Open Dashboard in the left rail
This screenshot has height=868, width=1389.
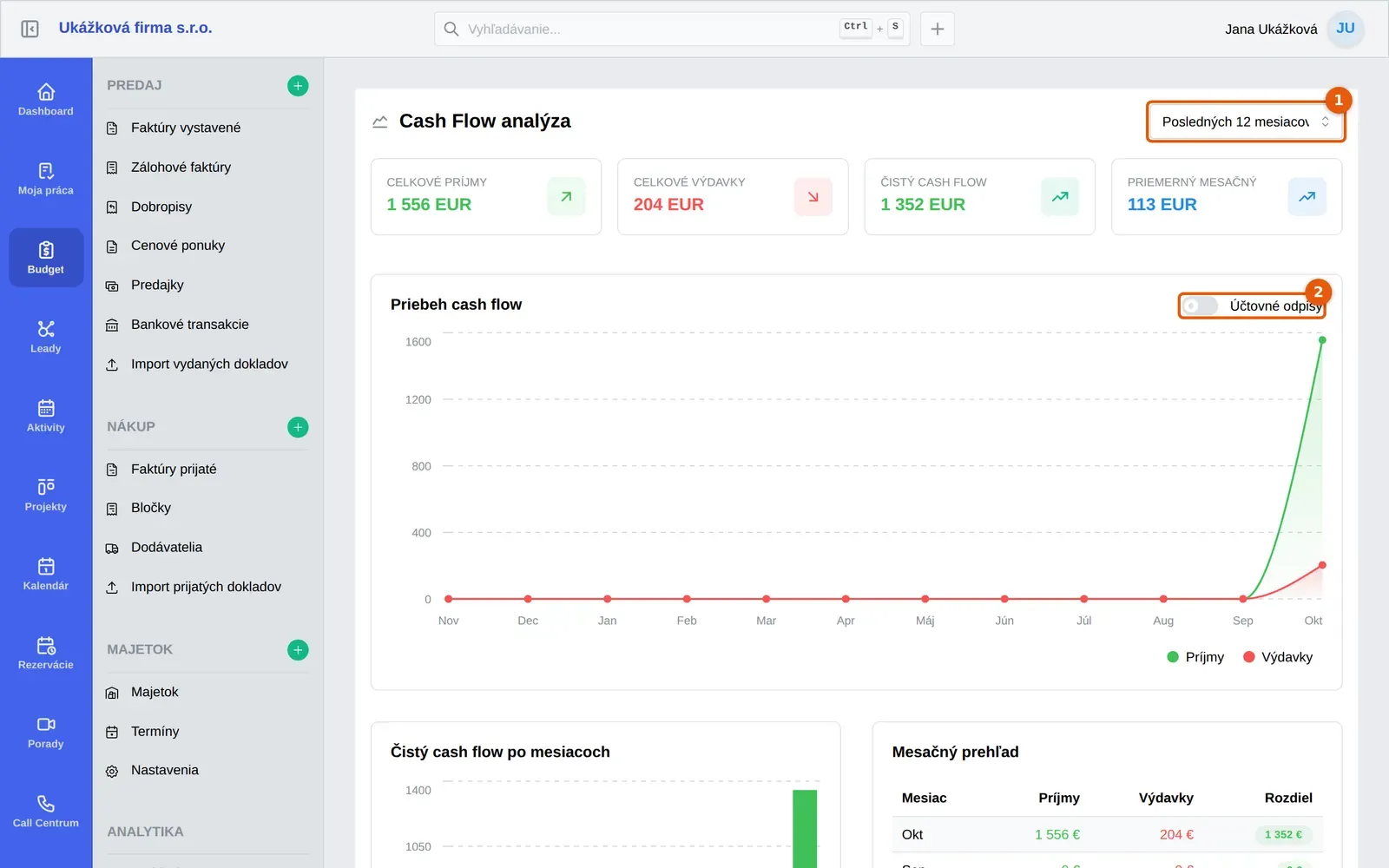click(46, 100)
